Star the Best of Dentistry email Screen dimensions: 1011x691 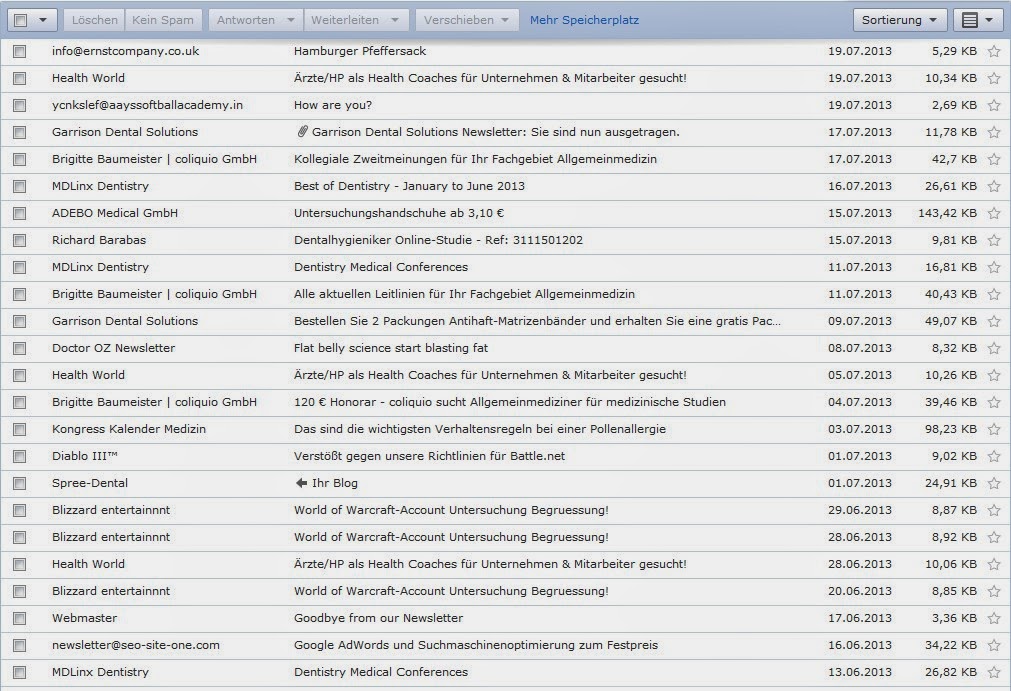(994, 186)
